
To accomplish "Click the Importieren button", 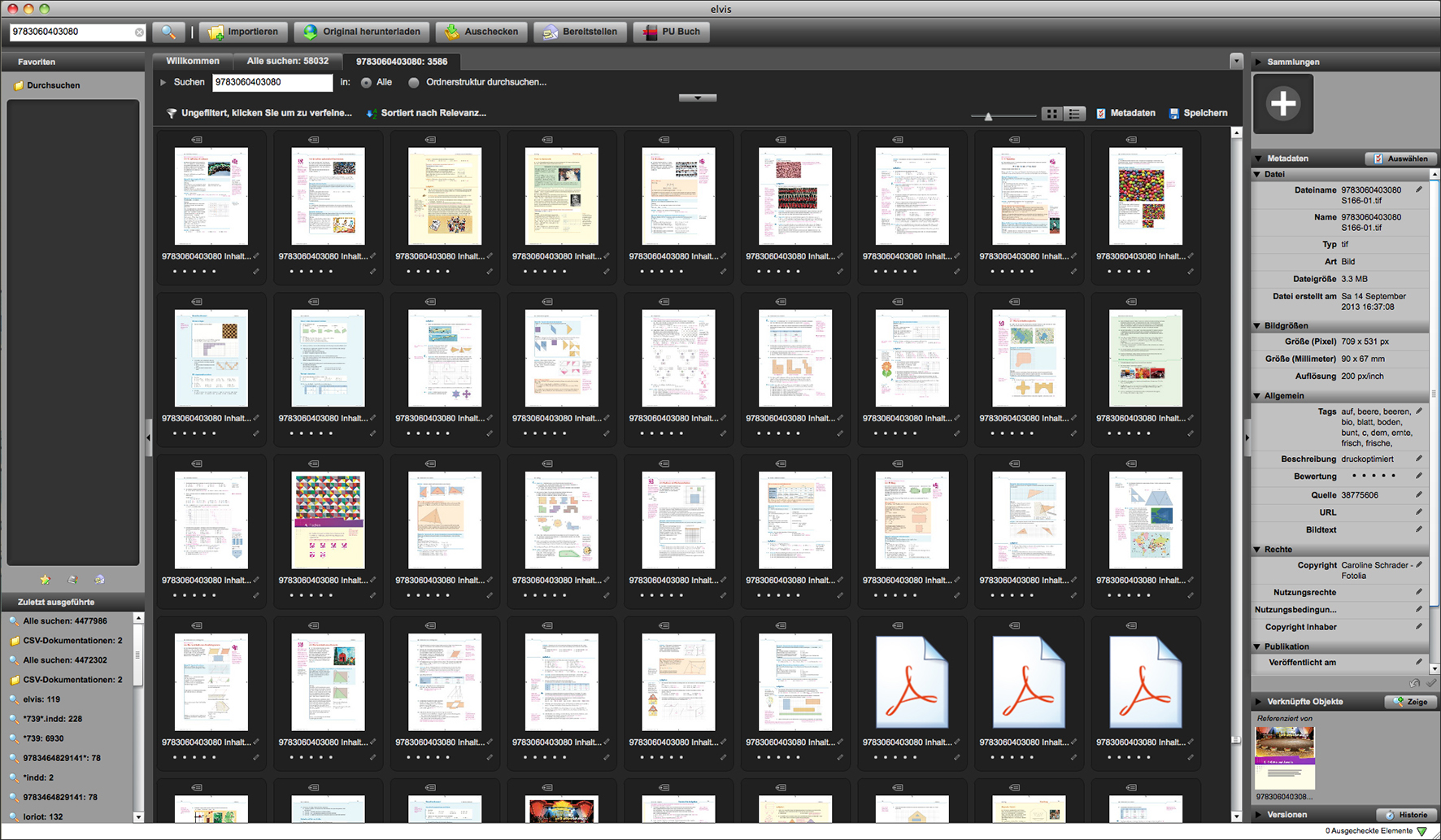I will (x=243, y=32).
